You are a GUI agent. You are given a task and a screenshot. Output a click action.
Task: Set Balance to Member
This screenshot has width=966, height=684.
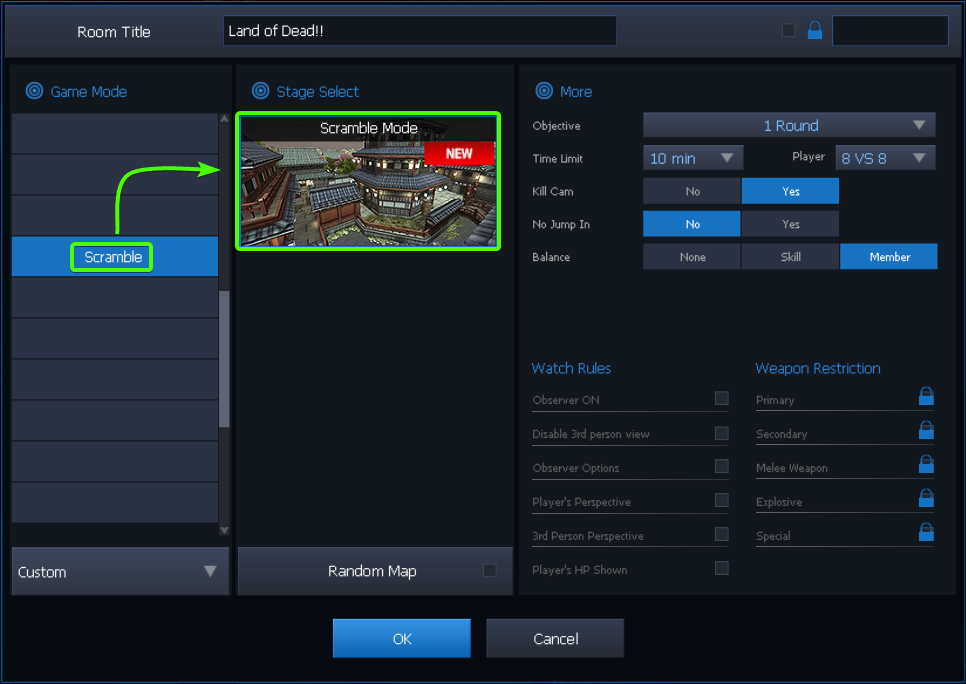[889, 256]
